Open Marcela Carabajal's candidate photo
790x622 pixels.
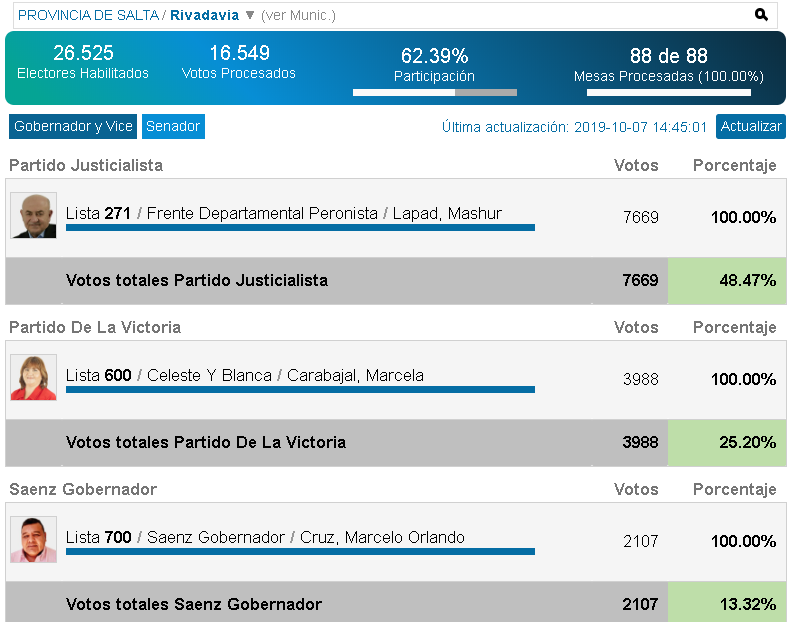(x=33, y=377)
